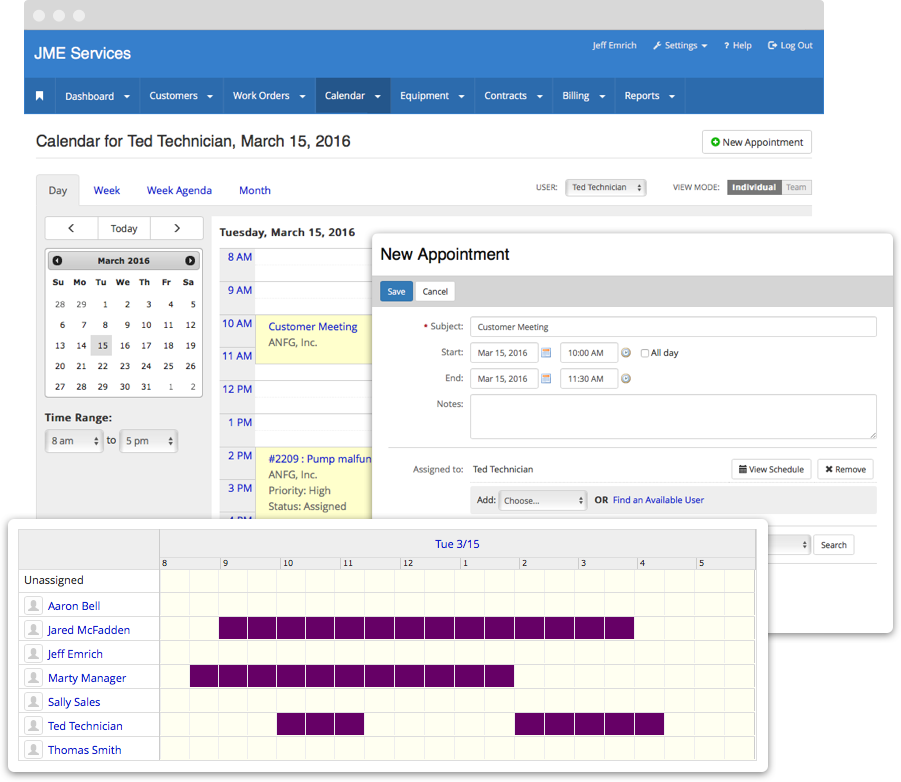Open the 5 pm time range dropdown
This screenshot has height=782, width=901.
[148, 441]
